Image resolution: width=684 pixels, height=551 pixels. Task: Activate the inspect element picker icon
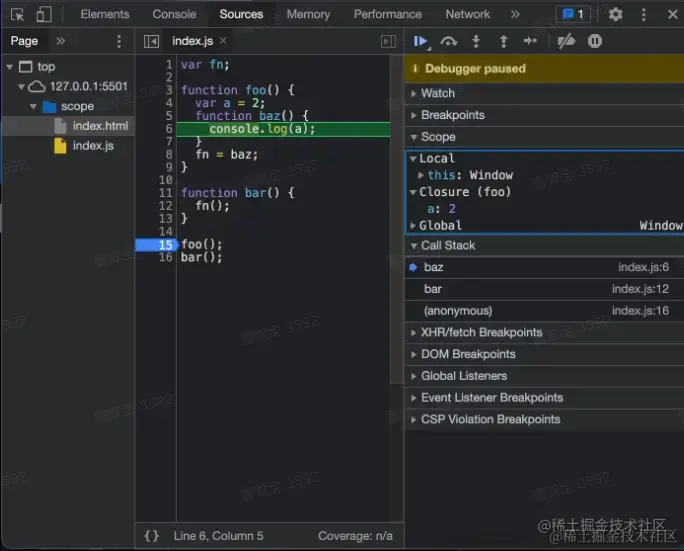17,14
